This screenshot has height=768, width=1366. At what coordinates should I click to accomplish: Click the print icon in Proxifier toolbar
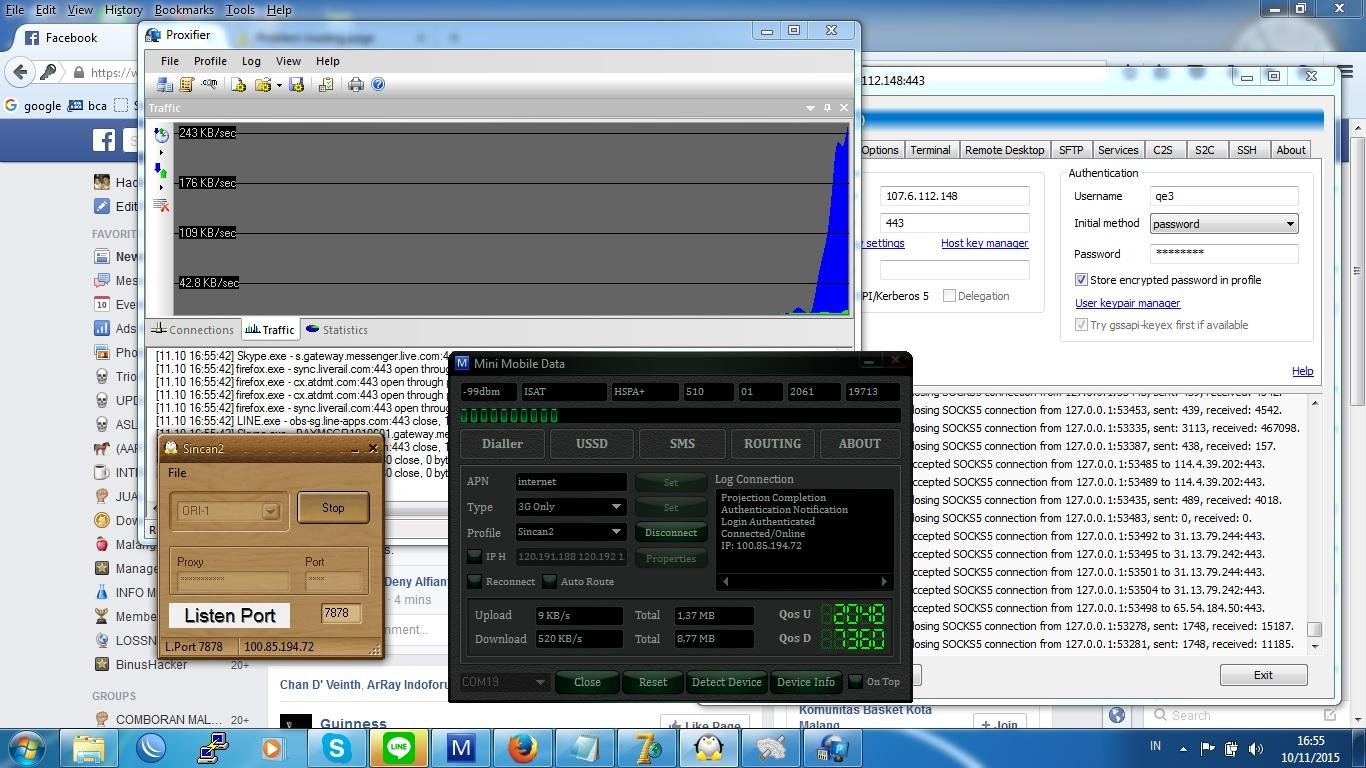point(355,85)
